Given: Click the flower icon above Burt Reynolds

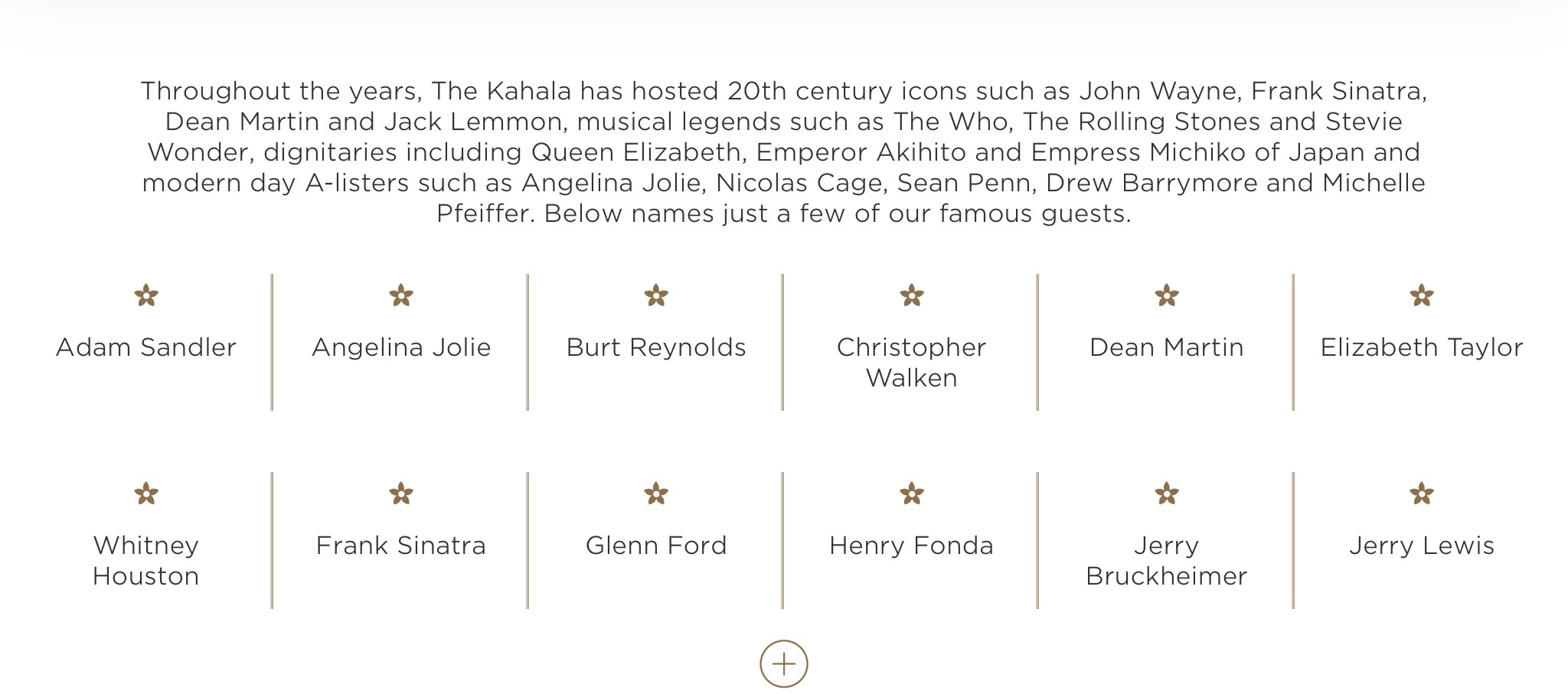Looking at the screenshot, I should [x=656, y=295].
